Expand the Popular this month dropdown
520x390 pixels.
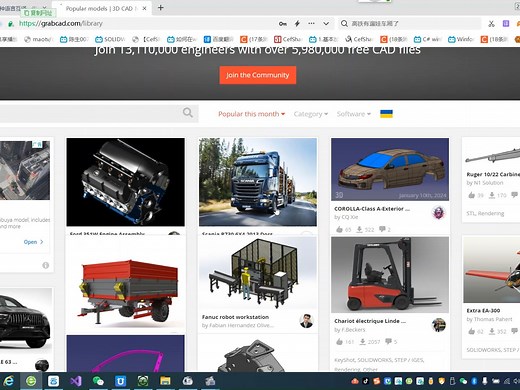coord(251,114)
